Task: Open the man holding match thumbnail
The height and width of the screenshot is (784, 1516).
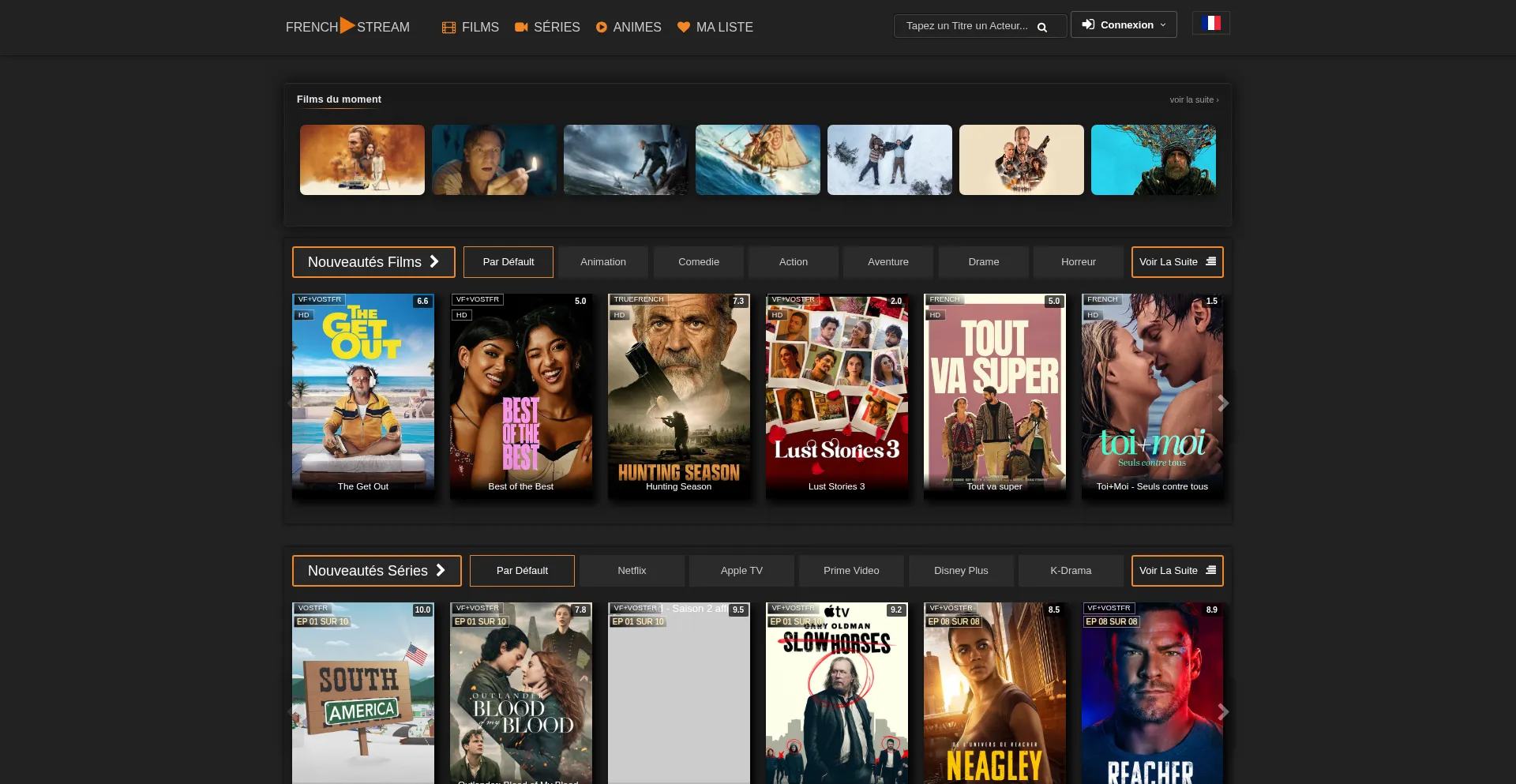Action: tap(494, 159)
